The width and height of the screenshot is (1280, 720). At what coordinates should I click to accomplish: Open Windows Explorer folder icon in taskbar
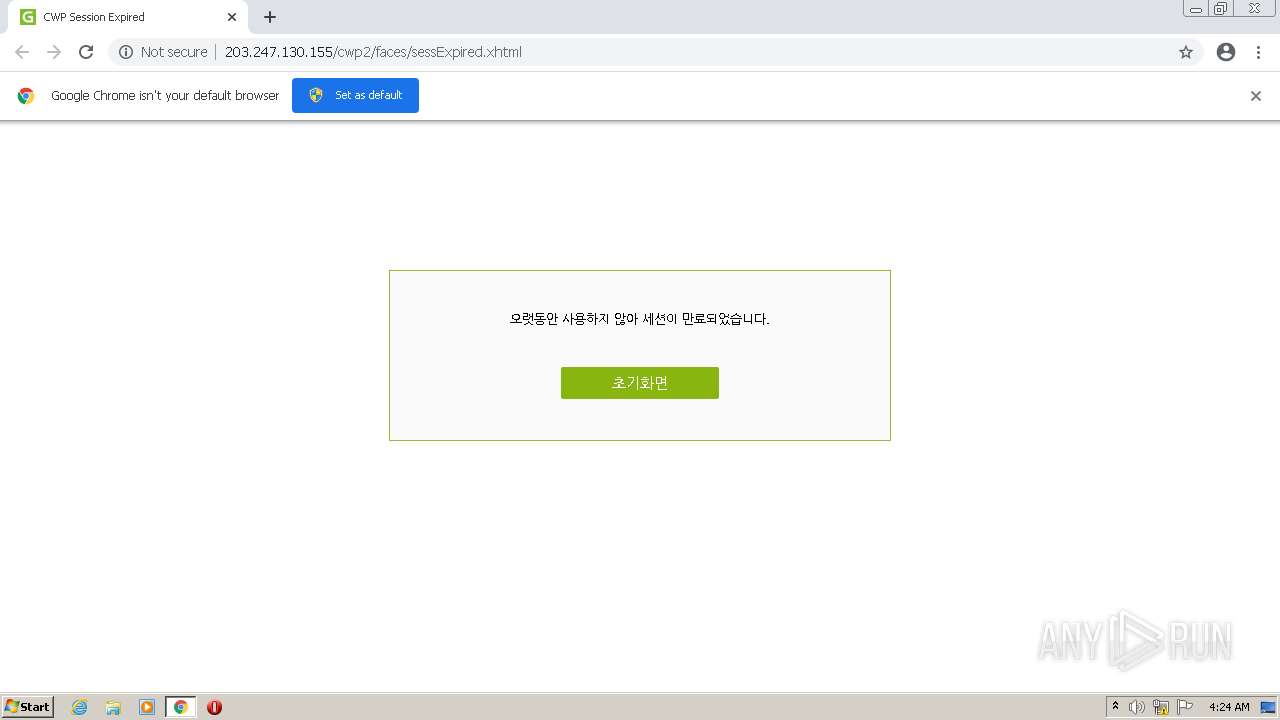pos(113,707)
